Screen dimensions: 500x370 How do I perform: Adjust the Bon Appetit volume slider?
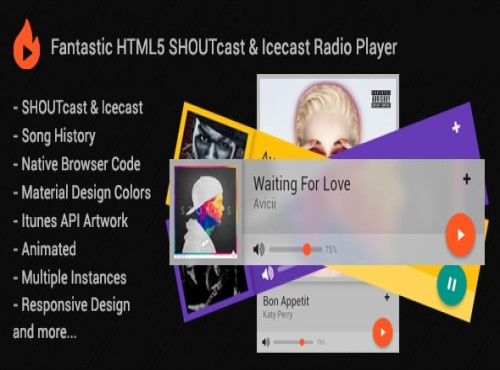coord(293,342)
